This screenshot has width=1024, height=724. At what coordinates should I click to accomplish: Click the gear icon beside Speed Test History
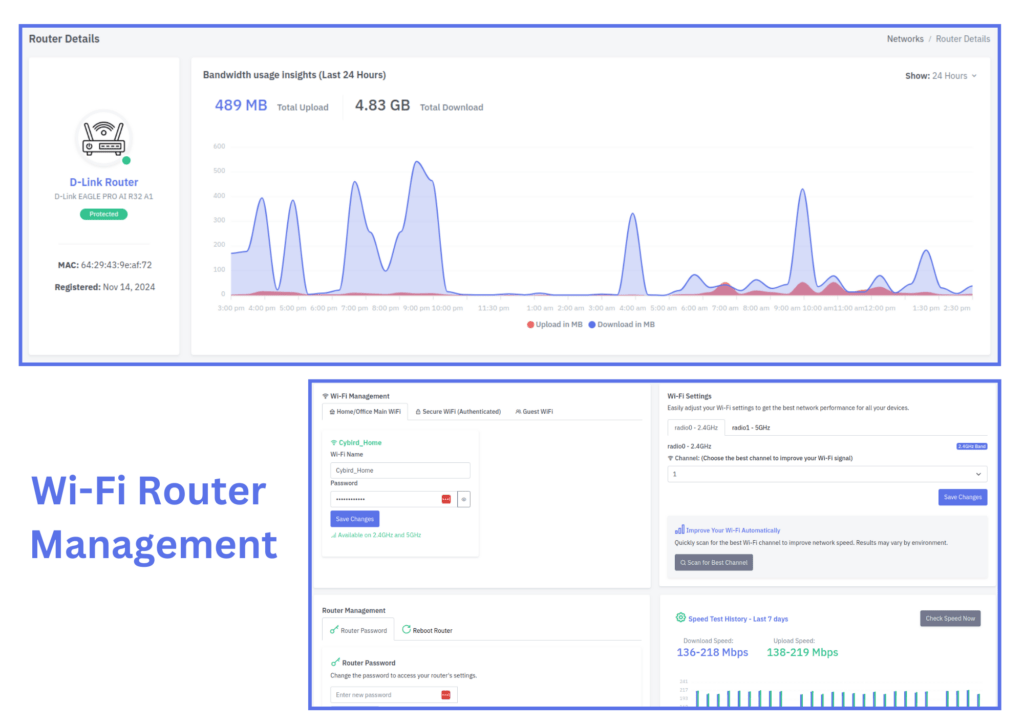(681, 618)
